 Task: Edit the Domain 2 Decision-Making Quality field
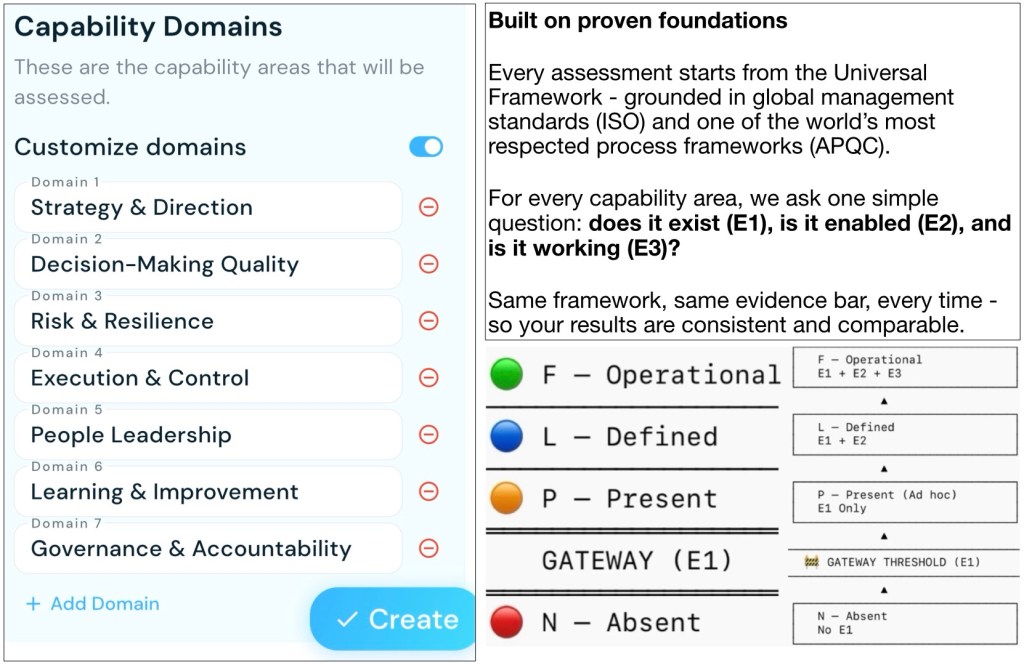tap(208, 264)
